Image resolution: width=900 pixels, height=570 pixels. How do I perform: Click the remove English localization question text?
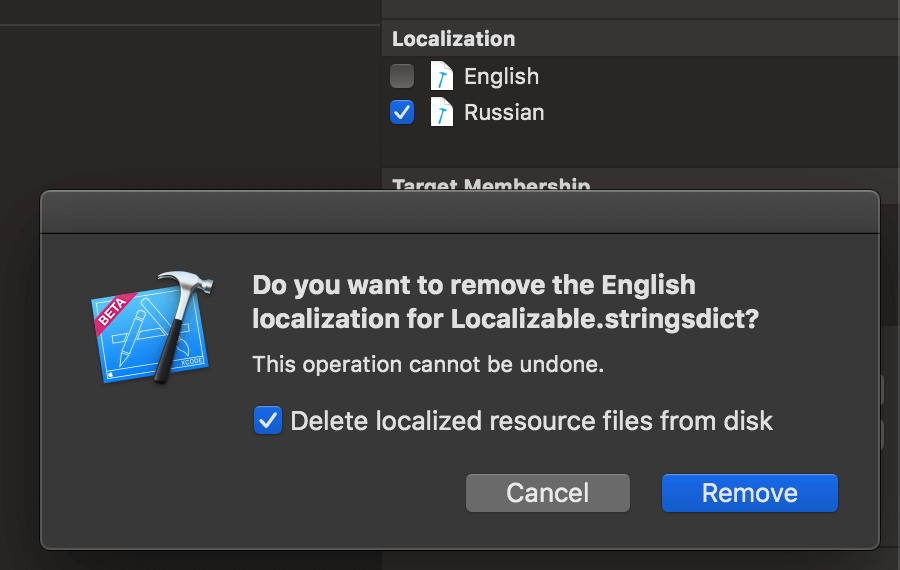pos(505,302)
